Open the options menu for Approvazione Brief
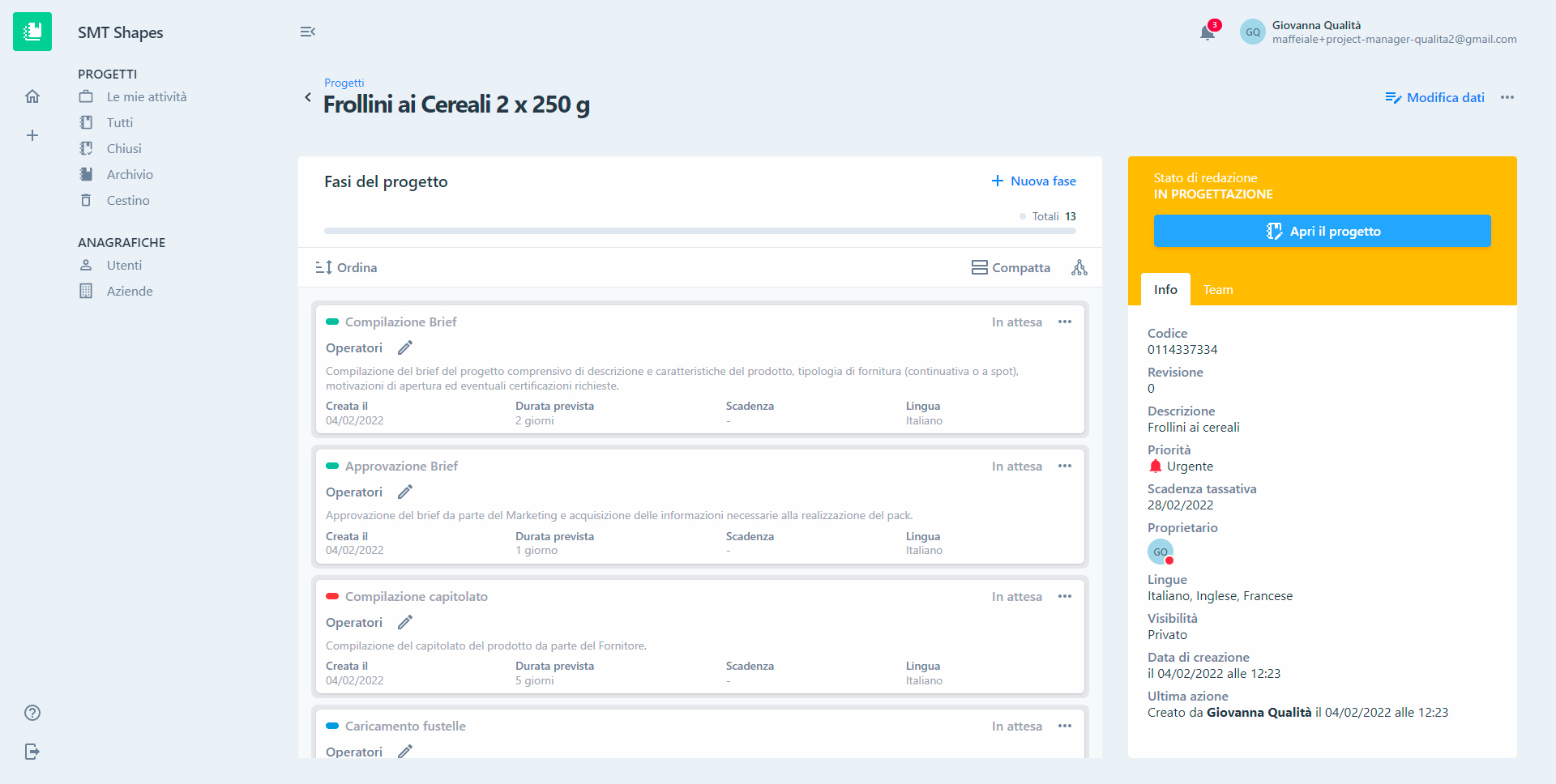Viewport: 1556px width, 784px height. (x=1065, y=466)
